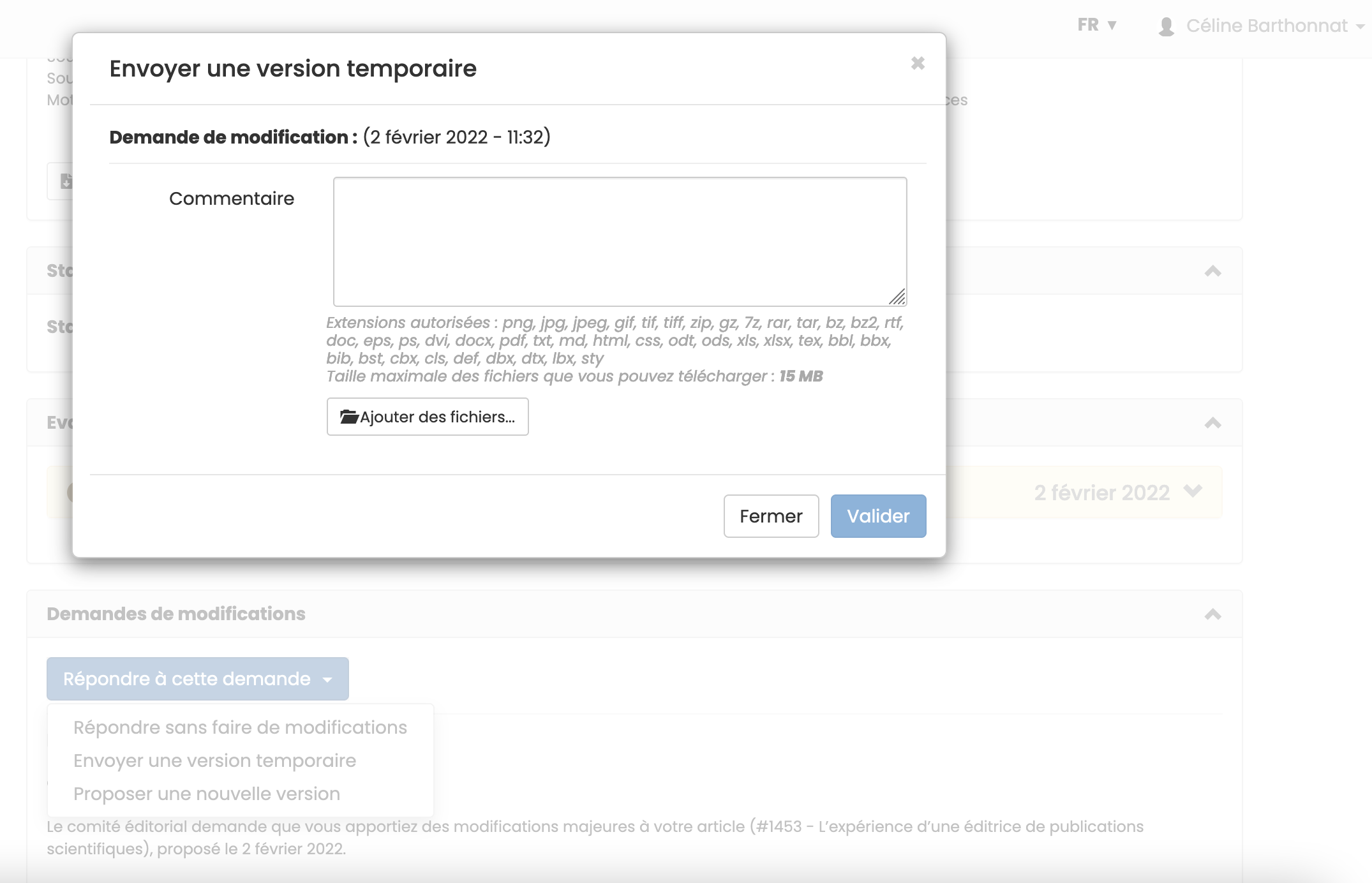The width and height of the screenshot is (1372, 883).
Task: Close the 'Envoyer une version temporaire' dialog via X
Action: click(x=918, y=63)
